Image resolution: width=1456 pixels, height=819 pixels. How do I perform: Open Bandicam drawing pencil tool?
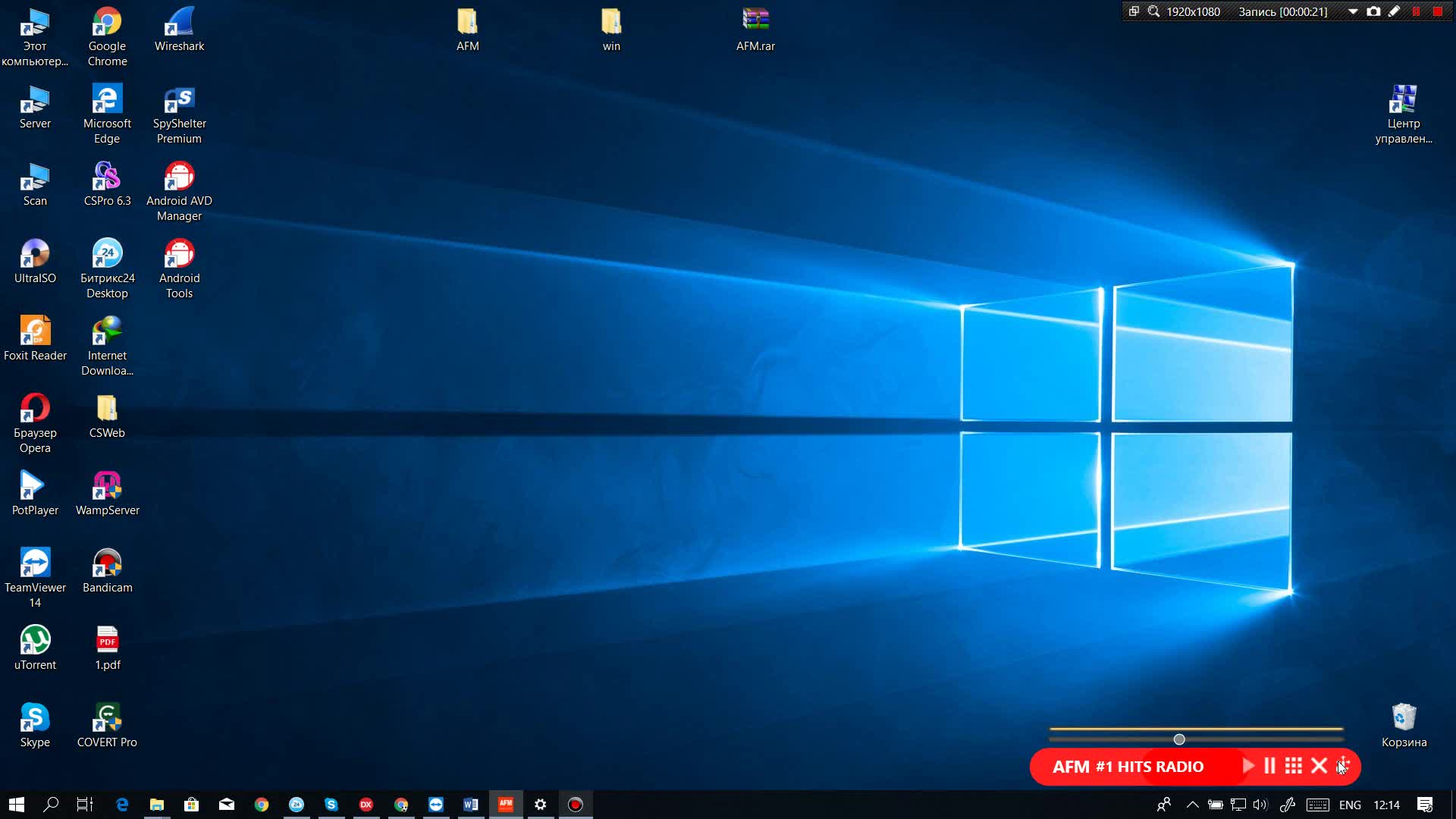(x=1394, y=11)
